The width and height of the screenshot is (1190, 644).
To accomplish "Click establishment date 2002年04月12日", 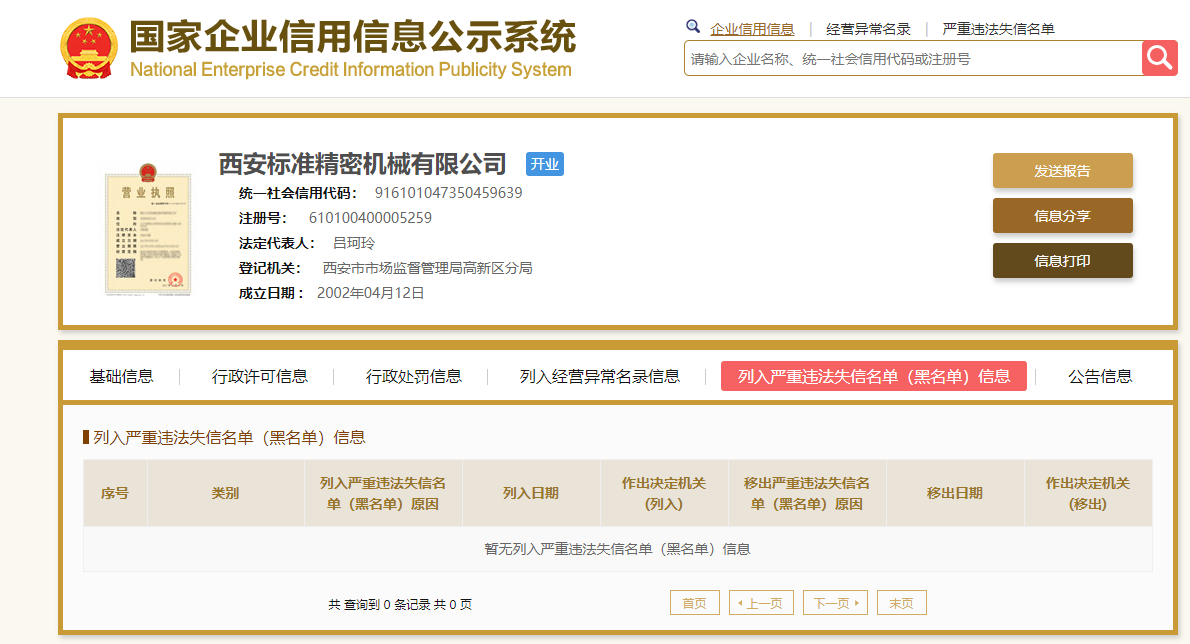I will tap(370, 293).
